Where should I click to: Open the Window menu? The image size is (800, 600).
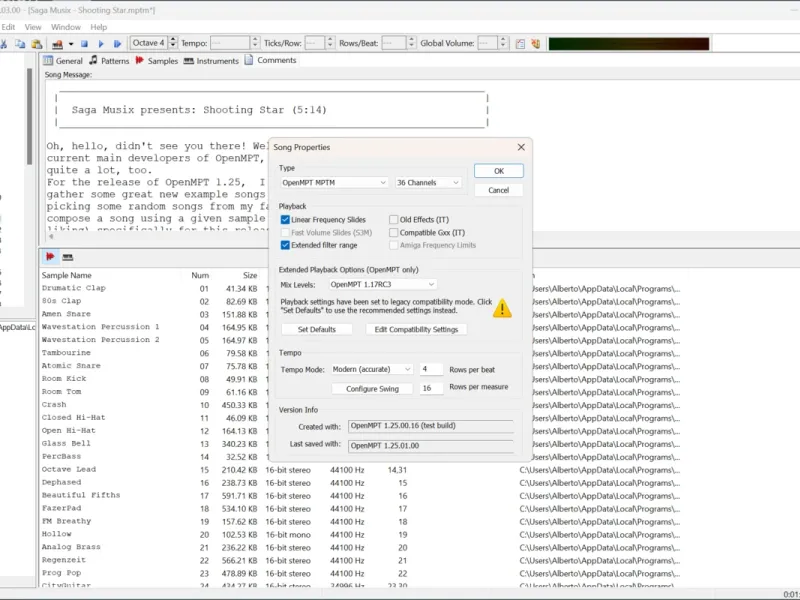(66, 27)
